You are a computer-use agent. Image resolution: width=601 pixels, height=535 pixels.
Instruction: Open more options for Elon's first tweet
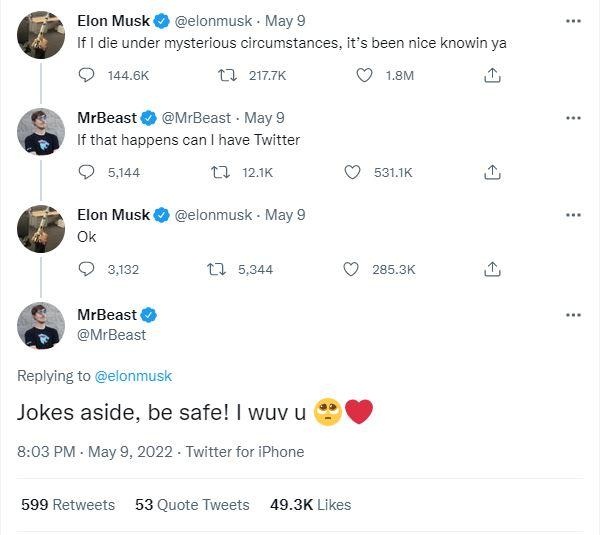pyautogui.click(x=573, y=21)
